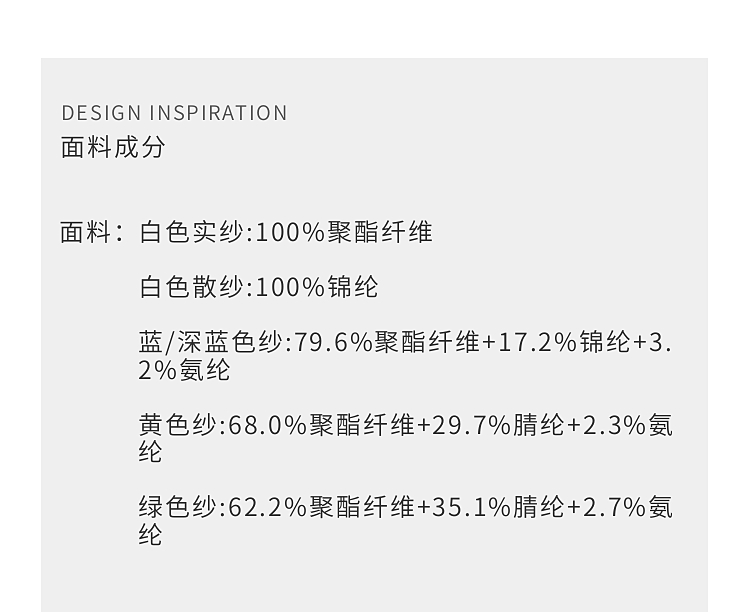Click 100%聚酯纤维 in the 白色实纱 line

tap(344, 233)
